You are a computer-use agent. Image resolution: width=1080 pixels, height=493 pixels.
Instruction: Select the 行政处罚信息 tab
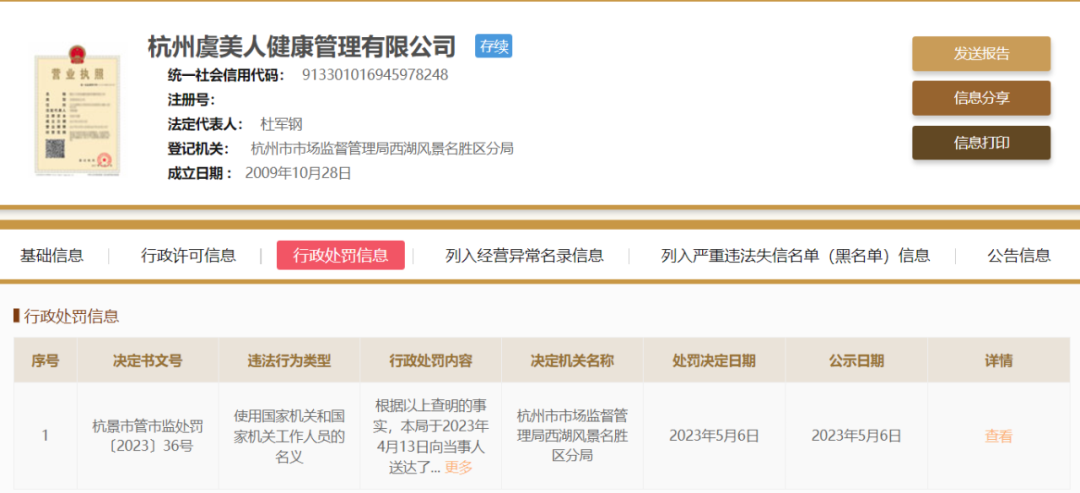340,255
